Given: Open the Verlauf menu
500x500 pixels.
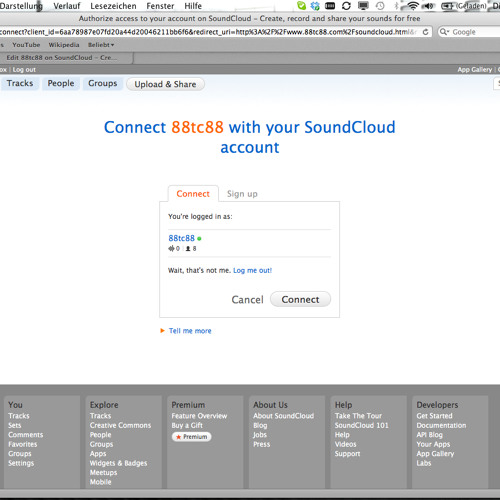Looking at the screenshot, I should tap(67, 6).
